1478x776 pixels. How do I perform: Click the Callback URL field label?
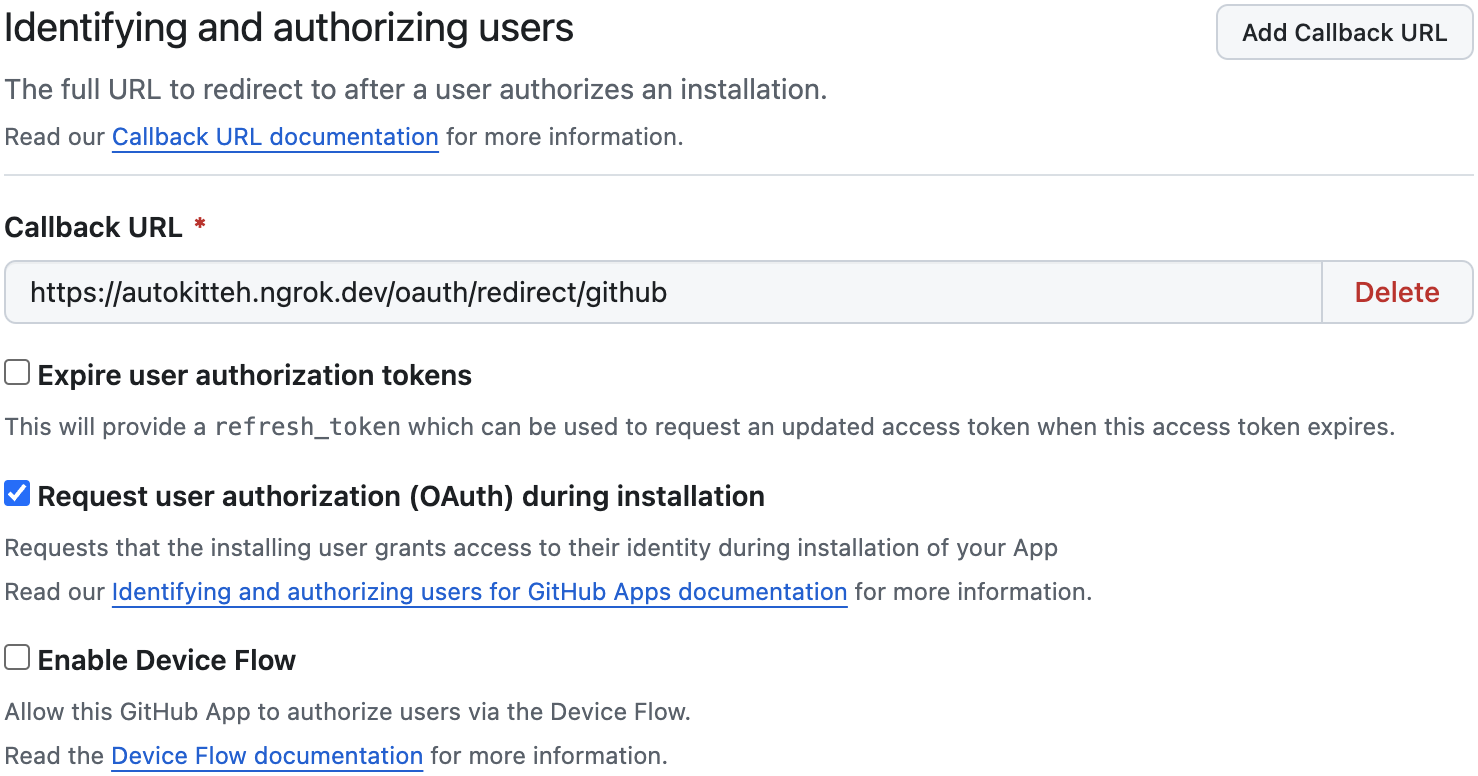[x=94, y=228]
